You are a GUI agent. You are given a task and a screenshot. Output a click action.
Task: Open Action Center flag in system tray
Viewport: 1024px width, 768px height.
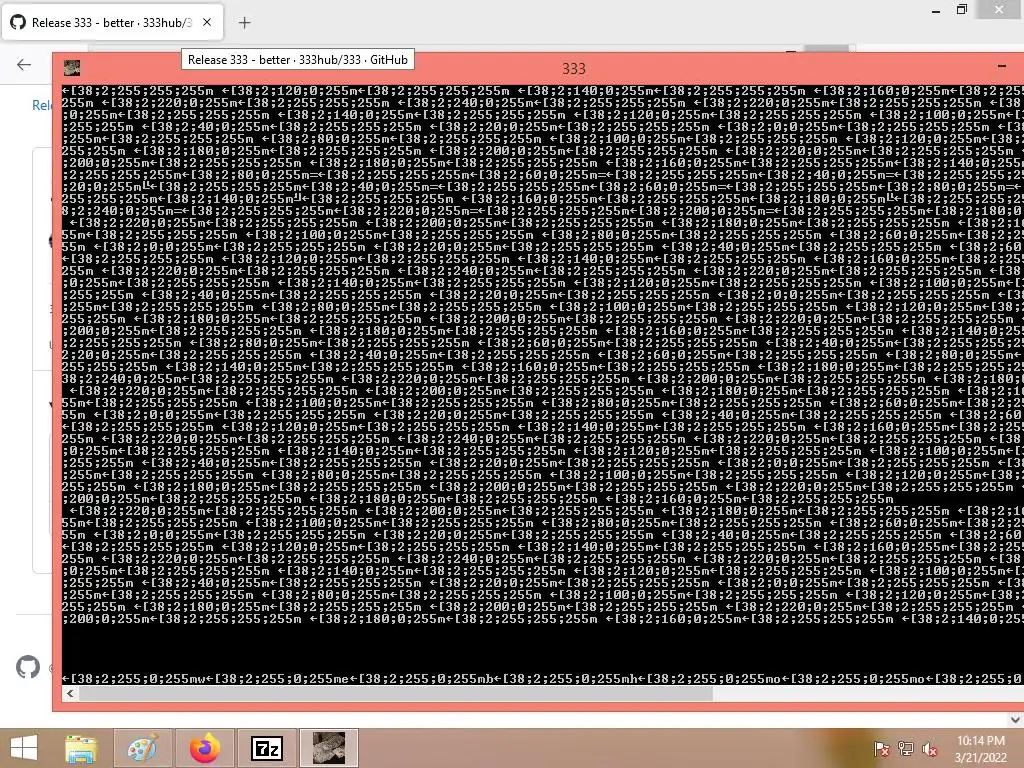(882, 749)
